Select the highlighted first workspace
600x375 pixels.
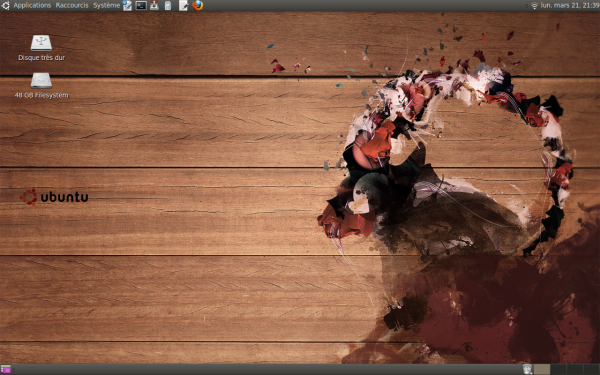click(x=541, y=369)
